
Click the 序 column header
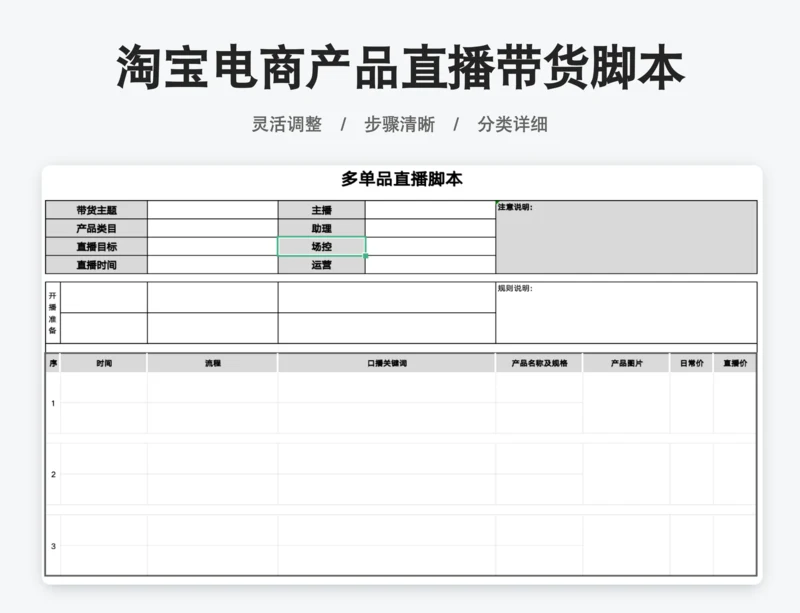click(53, 363)
